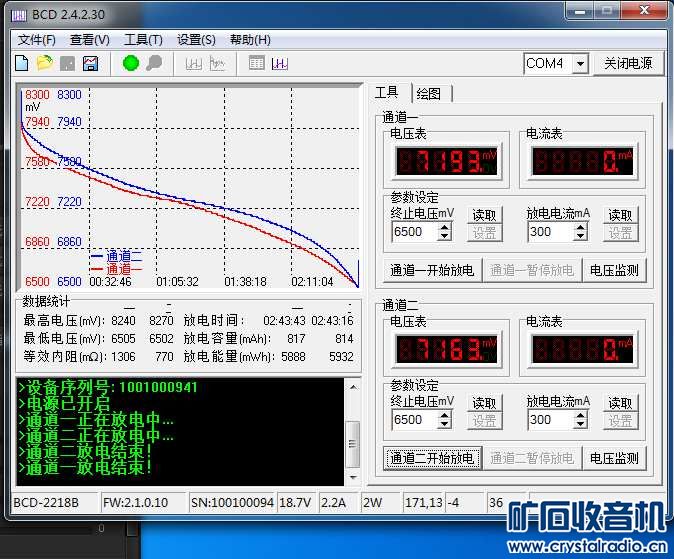This screenshot has width=674, height=559.
Task: Increase channel two cutoff voltage with up arrow
Action: (x=445, y=415)
